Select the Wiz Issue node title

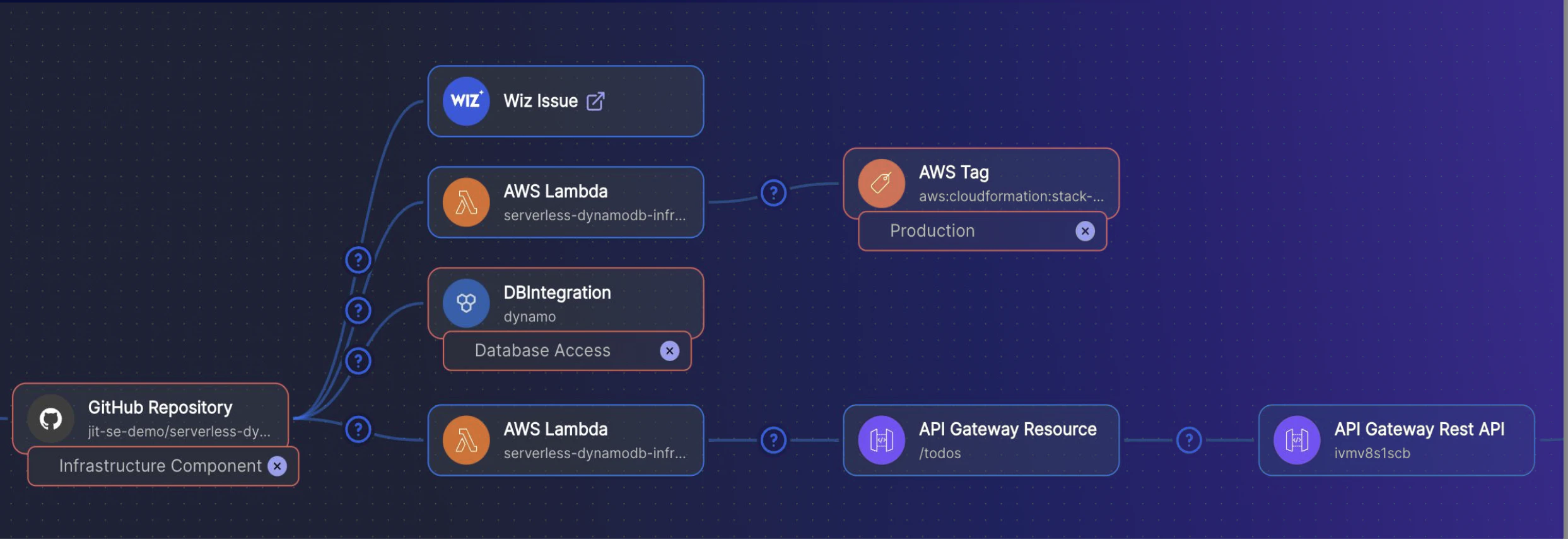(541, 101)
